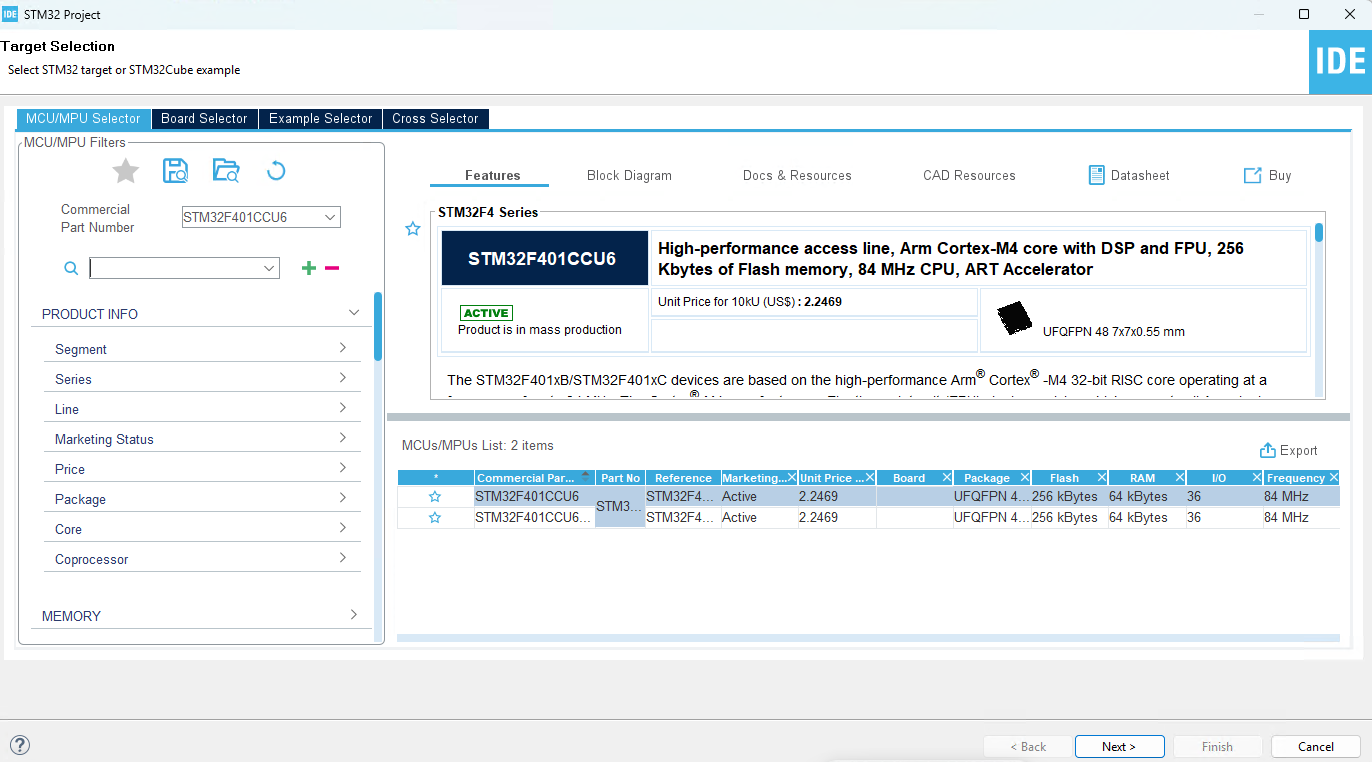1372x762 pixels.
Task: Click features panel vertical scrollbar
Action: 1319,233
